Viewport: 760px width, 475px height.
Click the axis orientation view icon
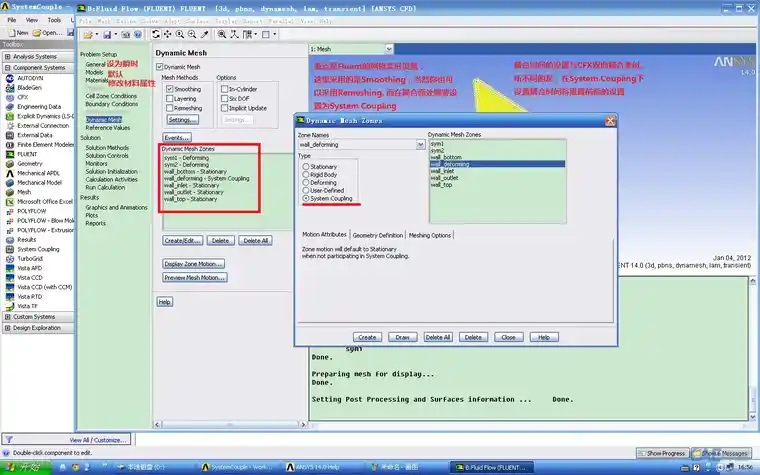(234, 34)
